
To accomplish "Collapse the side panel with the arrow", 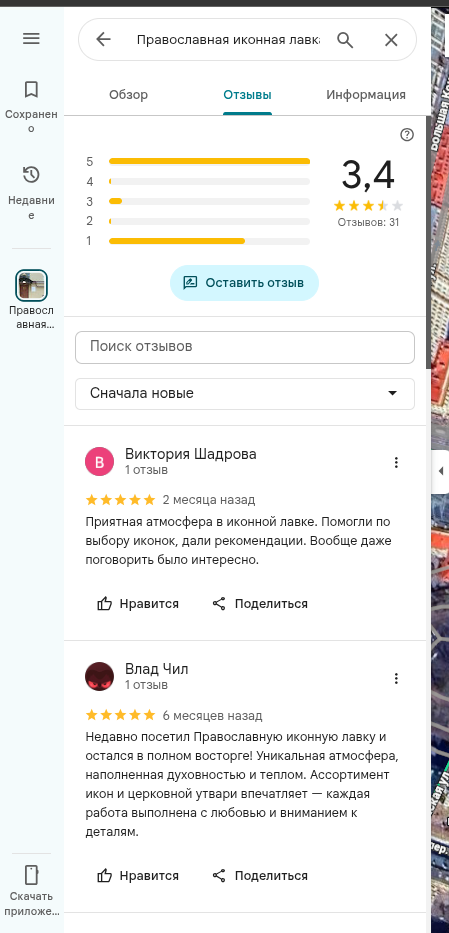I will pos(441,471).
